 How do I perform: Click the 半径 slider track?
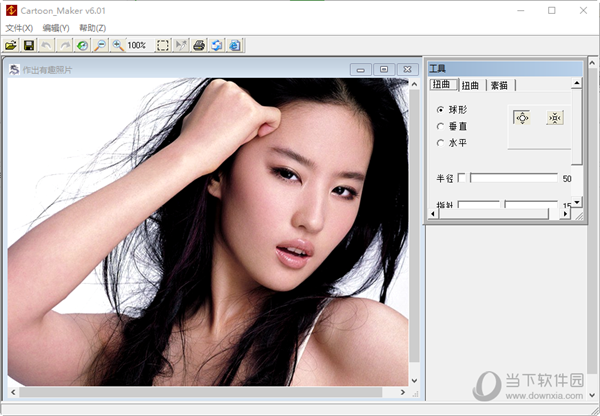pyautogui.click(x=514, y=178)
